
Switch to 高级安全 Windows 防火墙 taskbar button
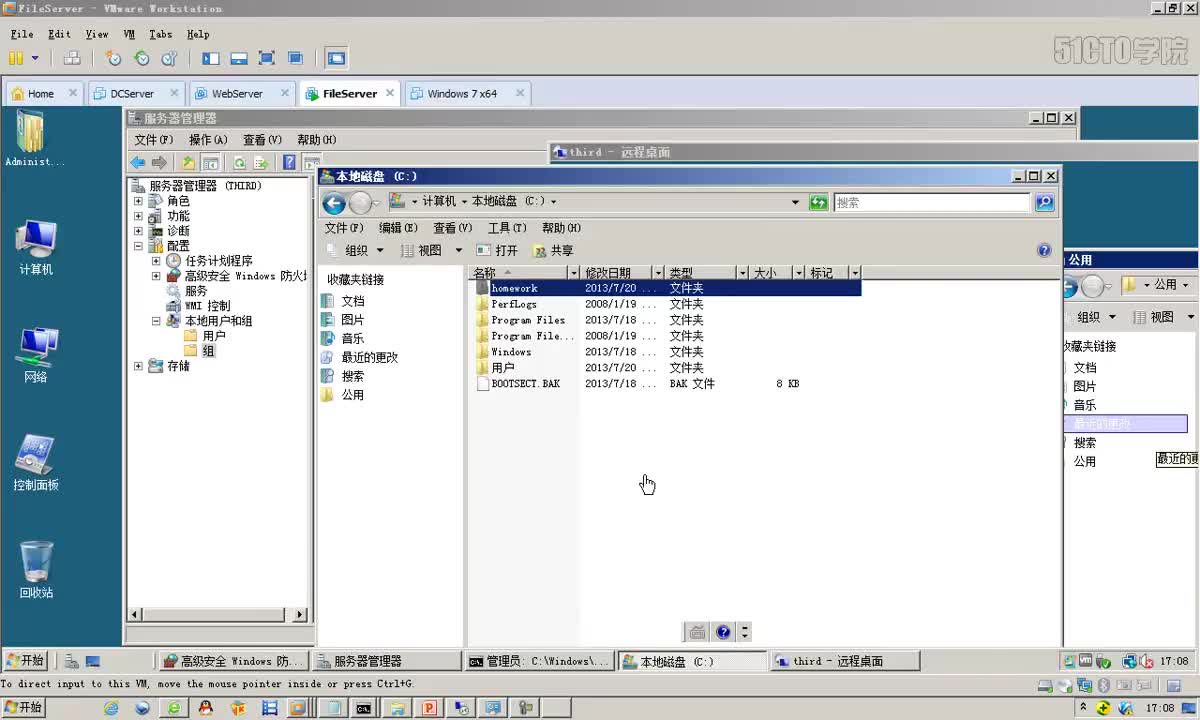pos(234,661)
